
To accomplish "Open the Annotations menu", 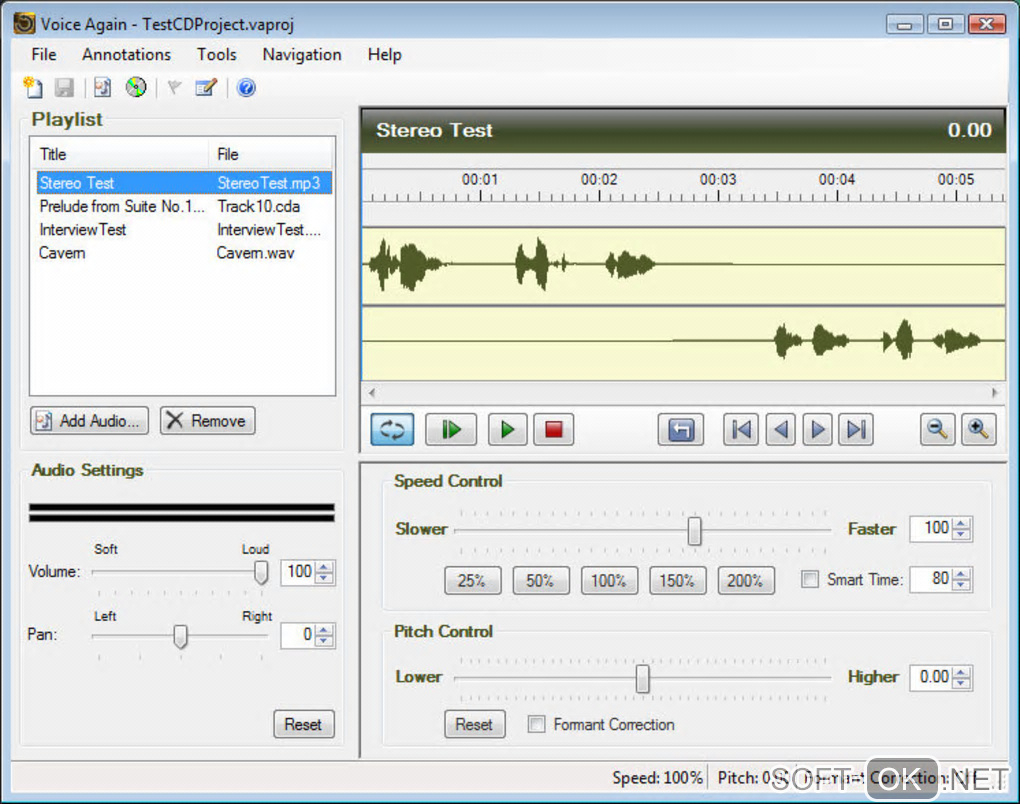I will [x=126, y=54].
